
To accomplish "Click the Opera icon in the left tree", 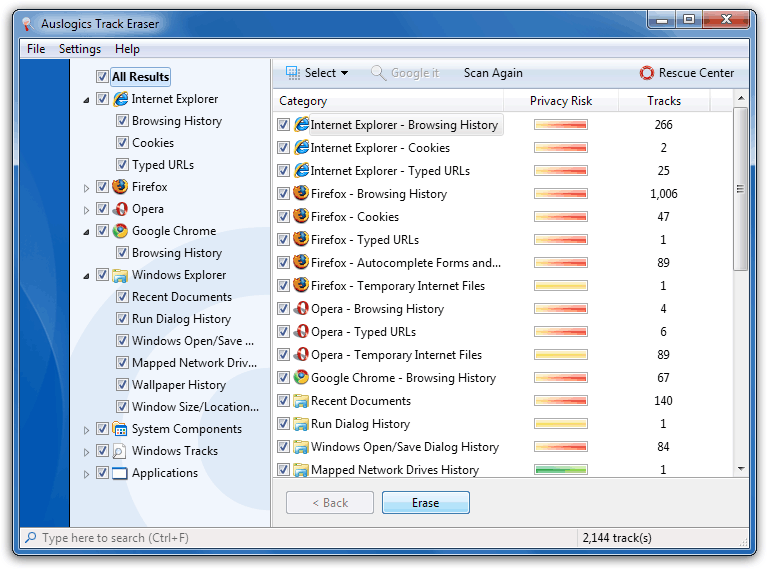I will (120, 209).
